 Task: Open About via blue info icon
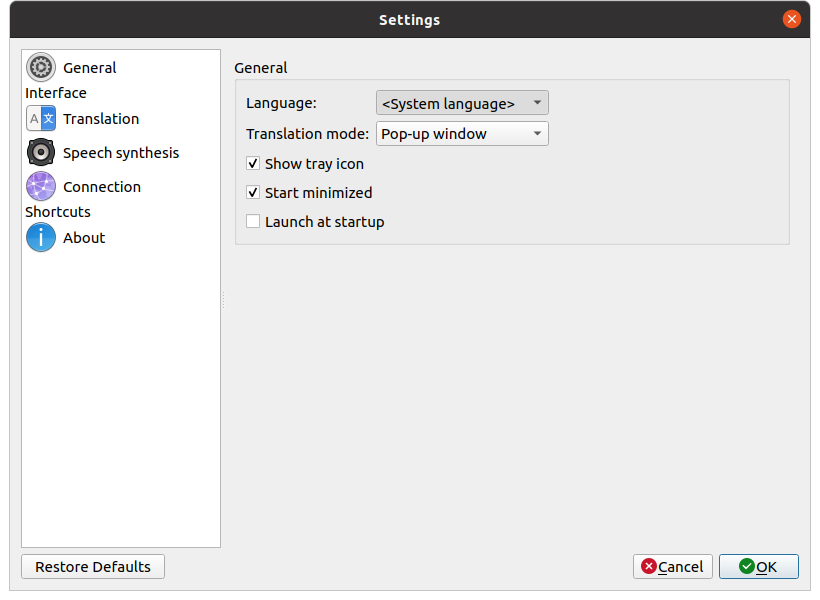(41, 238)
